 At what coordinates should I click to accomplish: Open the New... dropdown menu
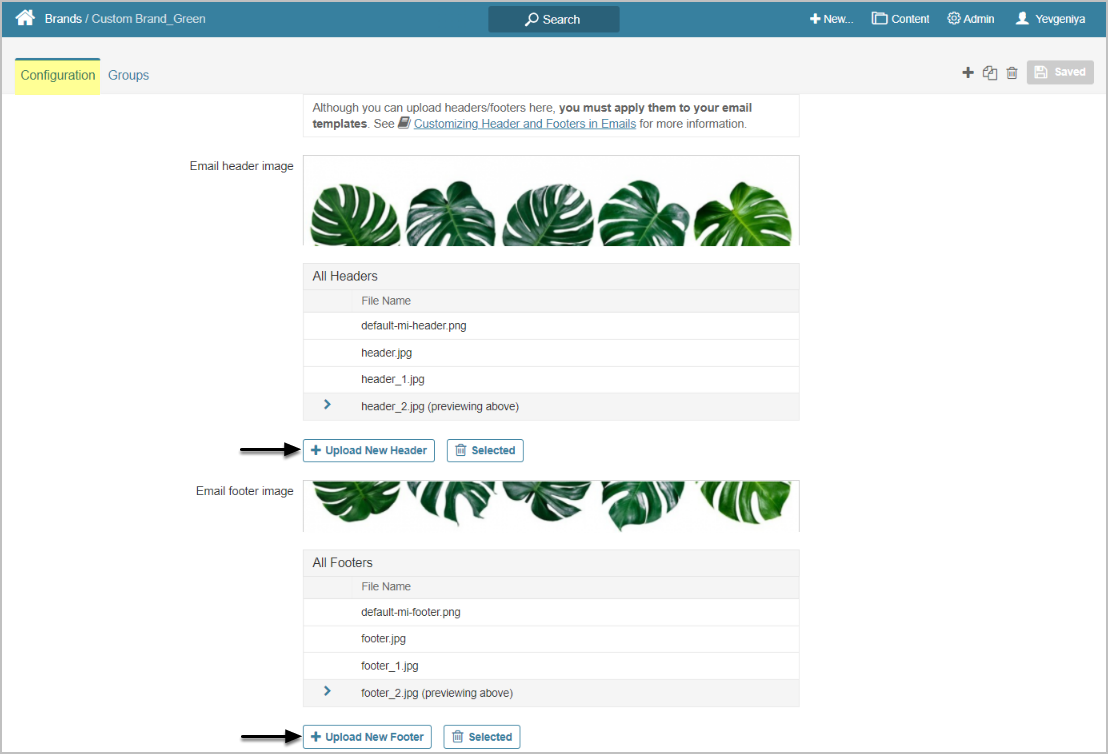[x=831, y=19]
